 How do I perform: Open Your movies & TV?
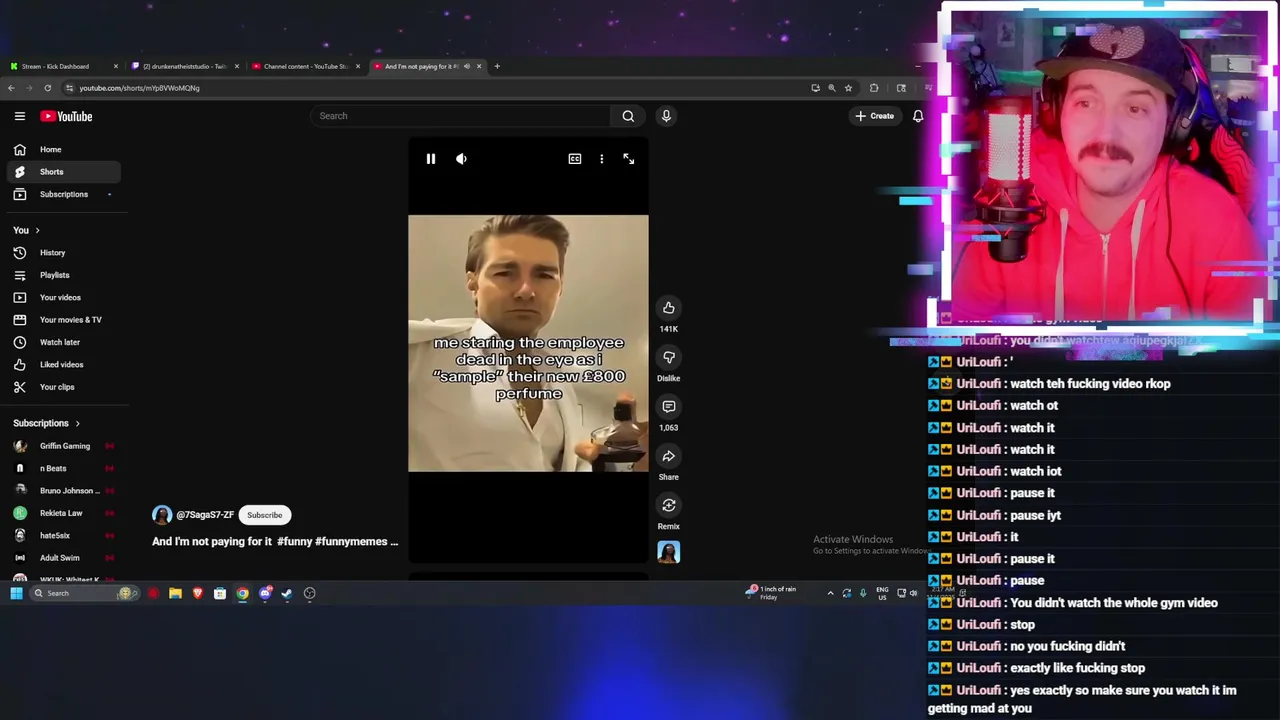64,320
